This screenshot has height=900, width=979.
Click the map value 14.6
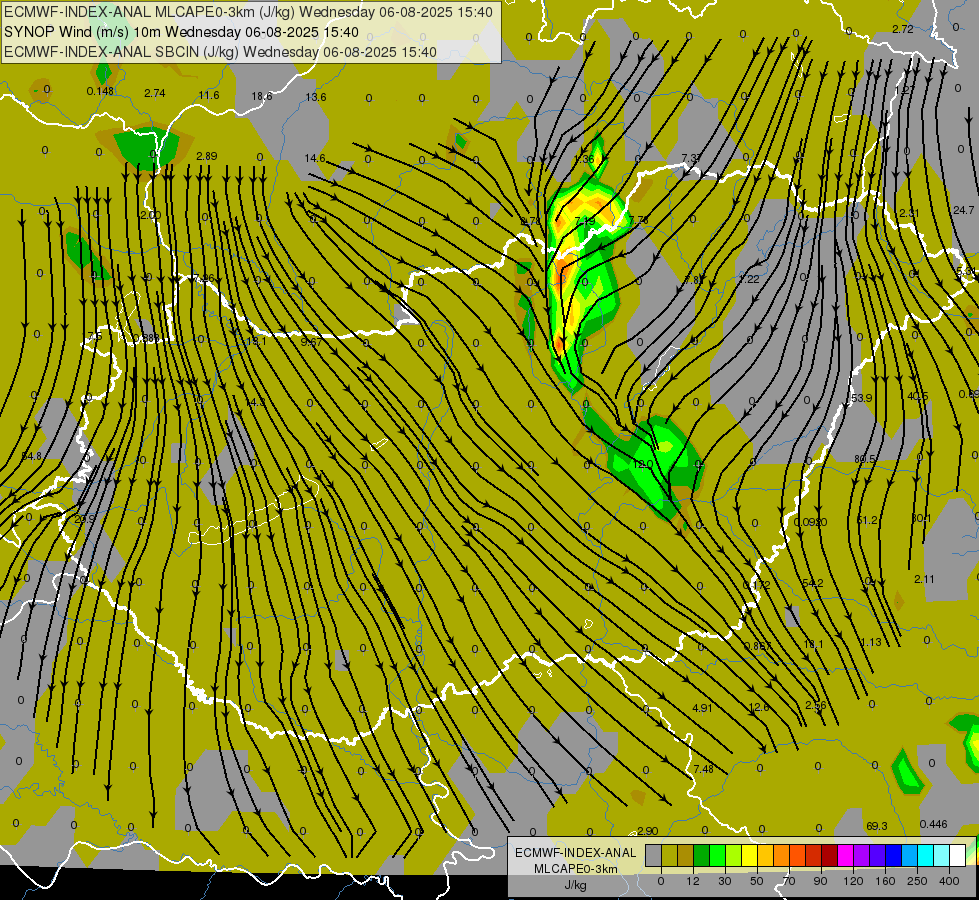[x=315, y=158]
